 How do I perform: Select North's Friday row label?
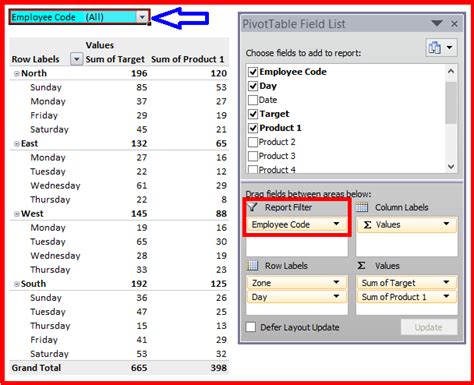[x=44, y=115]
